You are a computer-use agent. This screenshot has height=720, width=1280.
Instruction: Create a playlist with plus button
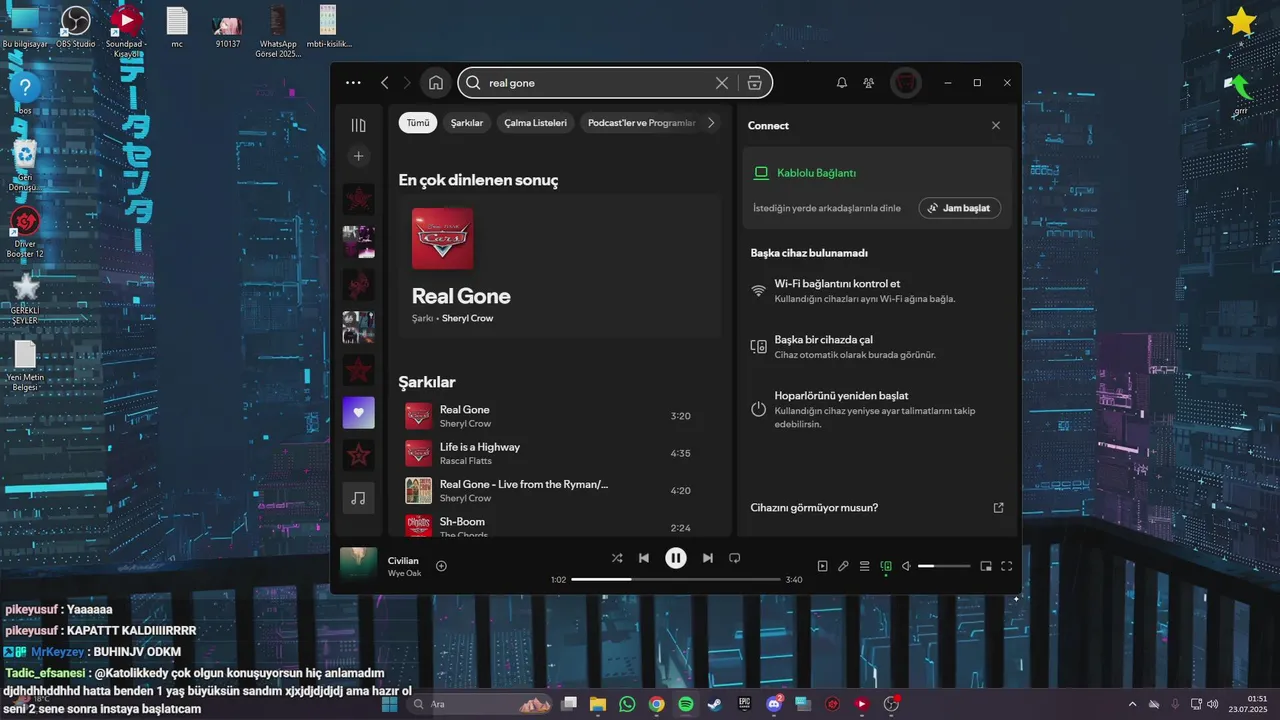coord(359,156)
